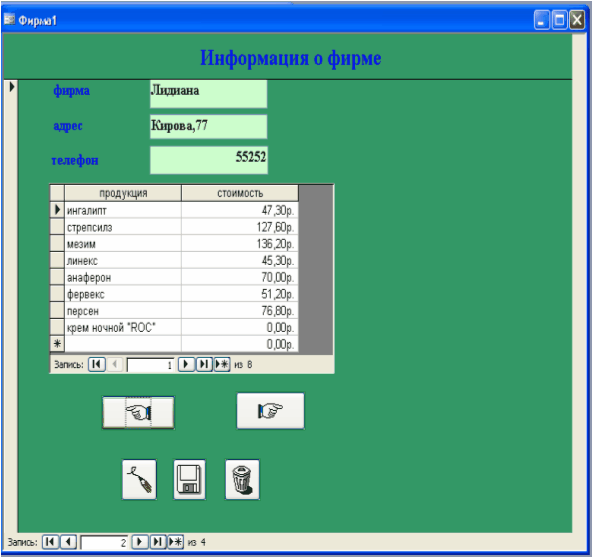Go to first record in subform navigator
593x557 pixels.
pyautogui.click(x=97, y=364)
